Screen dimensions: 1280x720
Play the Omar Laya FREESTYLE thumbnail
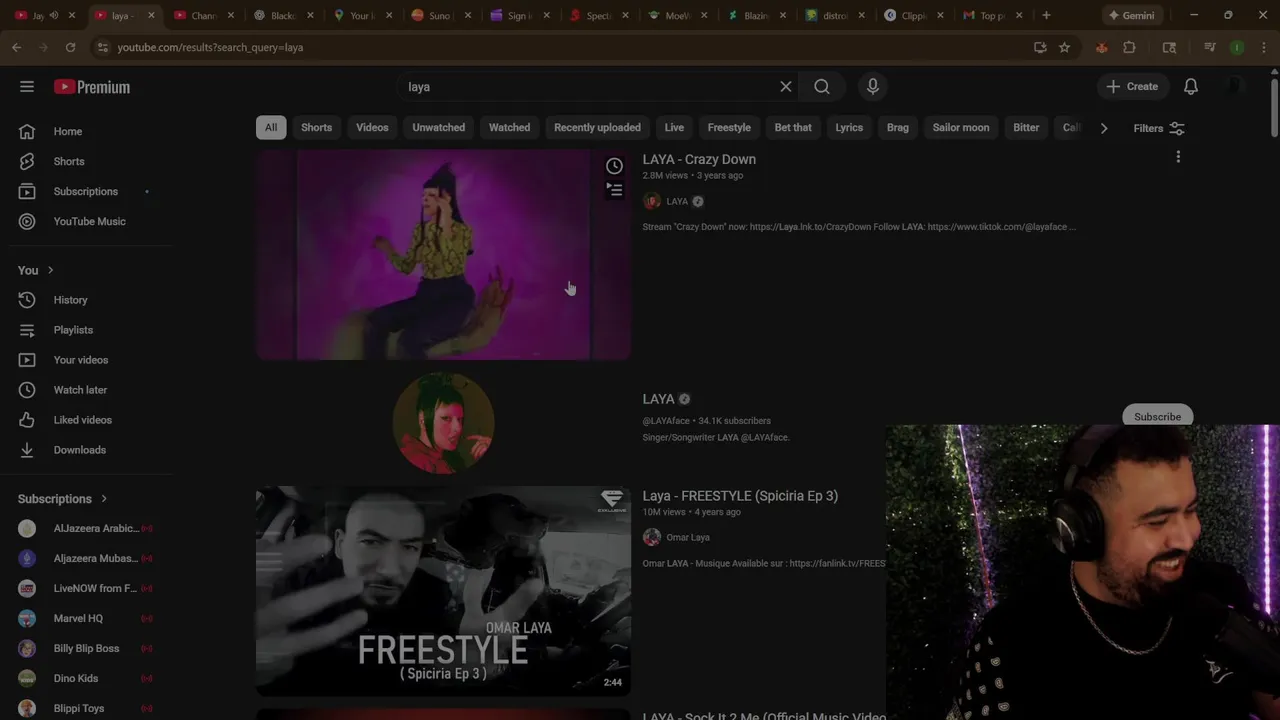click(443, 591)
